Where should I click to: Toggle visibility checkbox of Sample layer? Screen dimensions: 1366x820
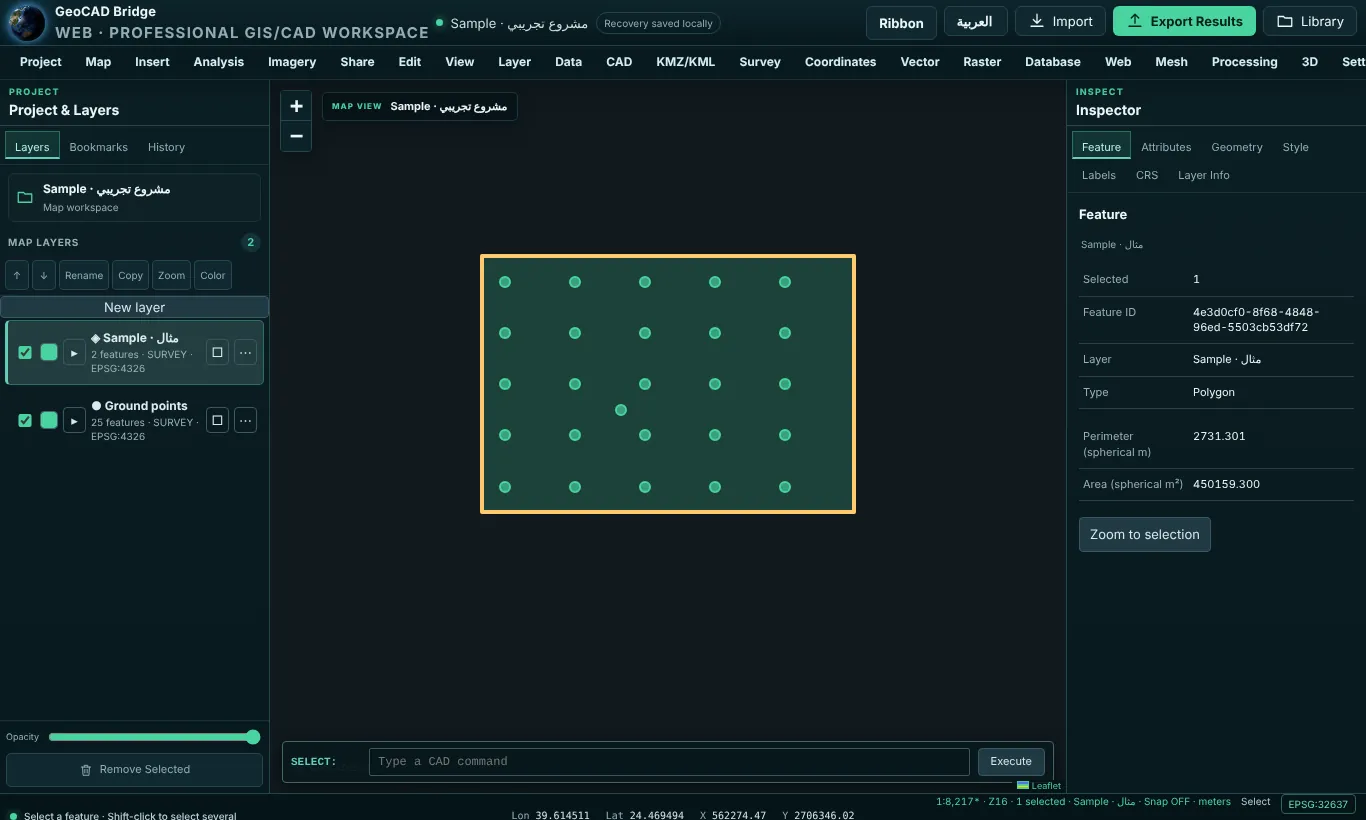25,352
